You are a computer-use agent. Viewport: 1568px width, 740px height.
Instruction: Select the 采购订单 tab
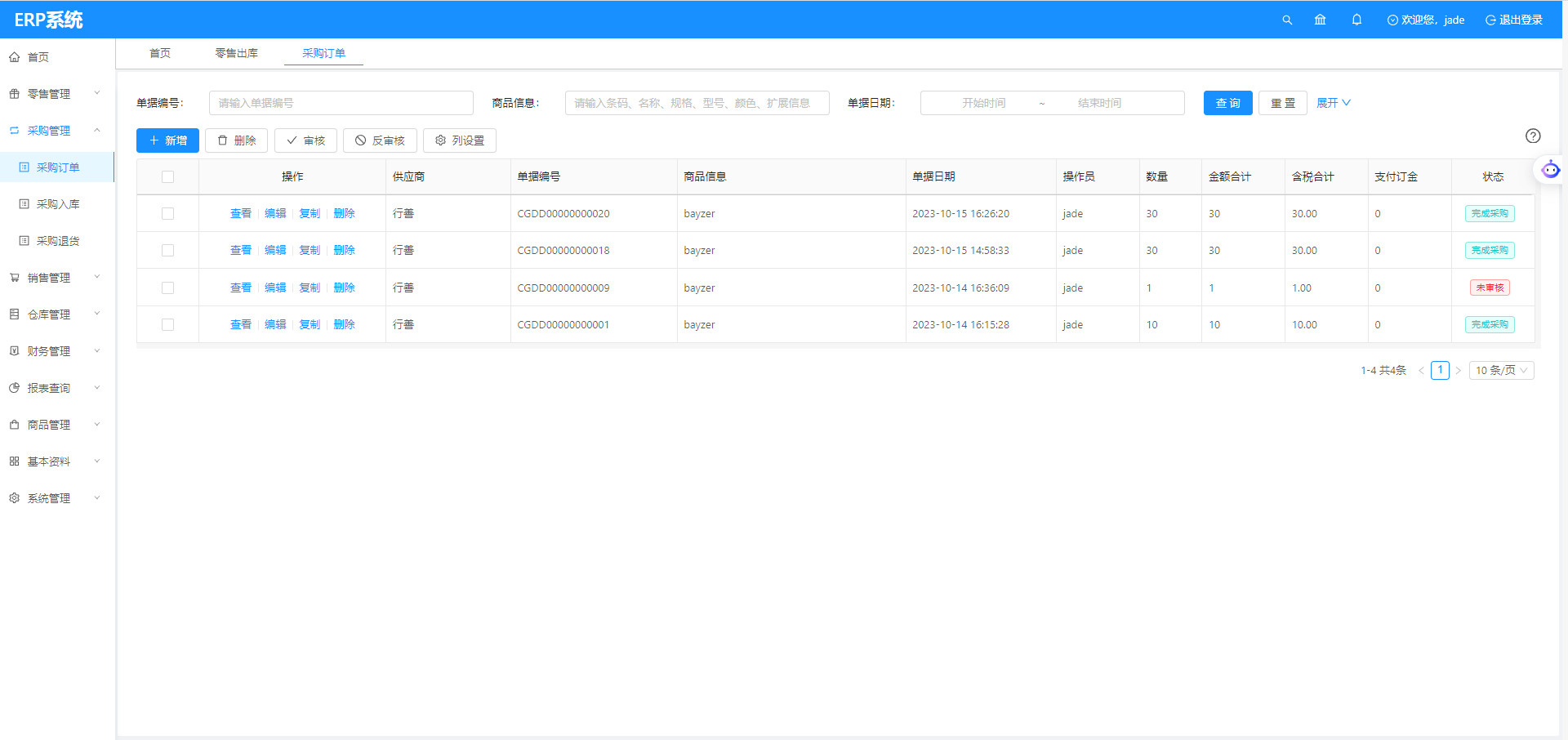tap(323, 53)
